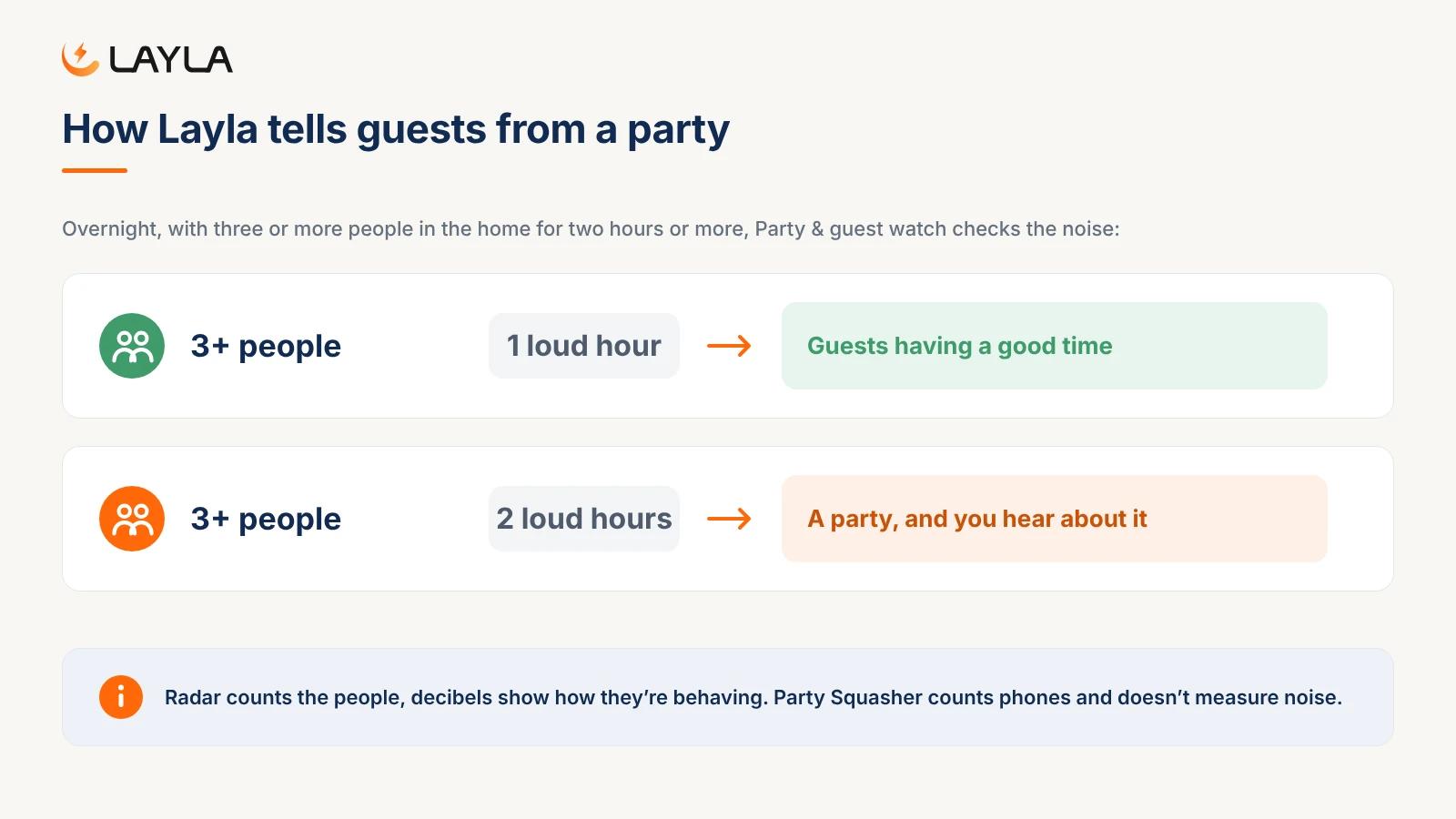Click the slide title about guests and party

pyautogui.click(x=396, y=129)
